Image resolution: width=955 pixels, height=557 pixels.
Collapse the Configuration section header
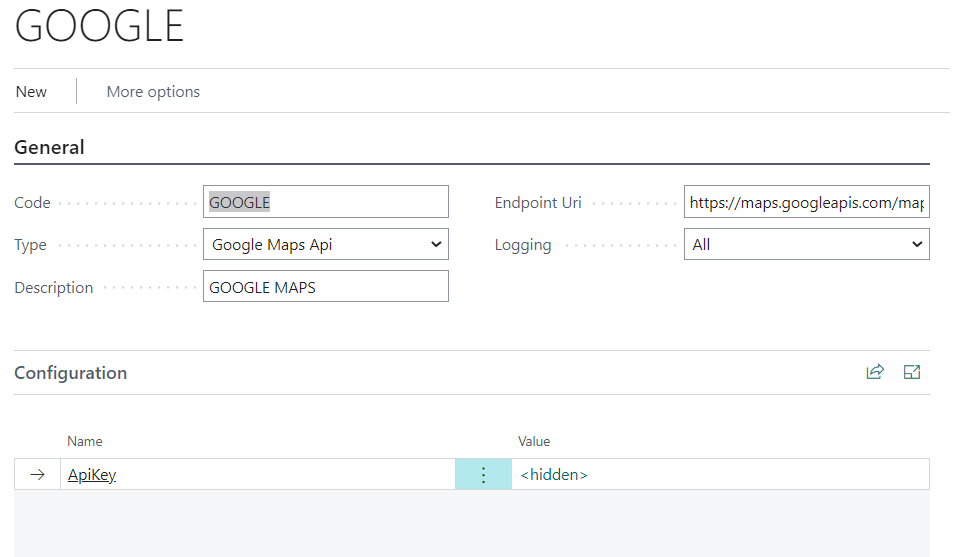coord(71,373)
